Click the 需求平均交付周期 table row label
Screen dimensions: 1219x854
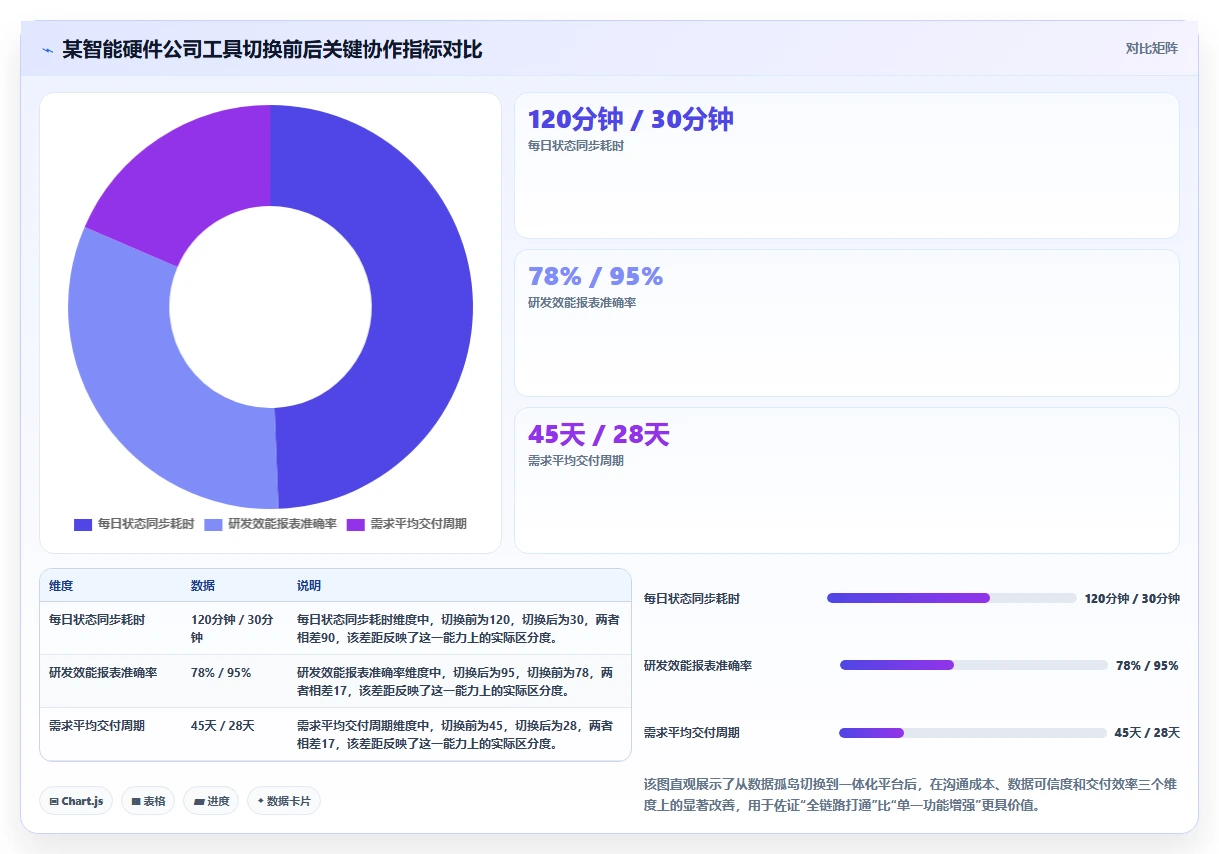tap(97, 726)
